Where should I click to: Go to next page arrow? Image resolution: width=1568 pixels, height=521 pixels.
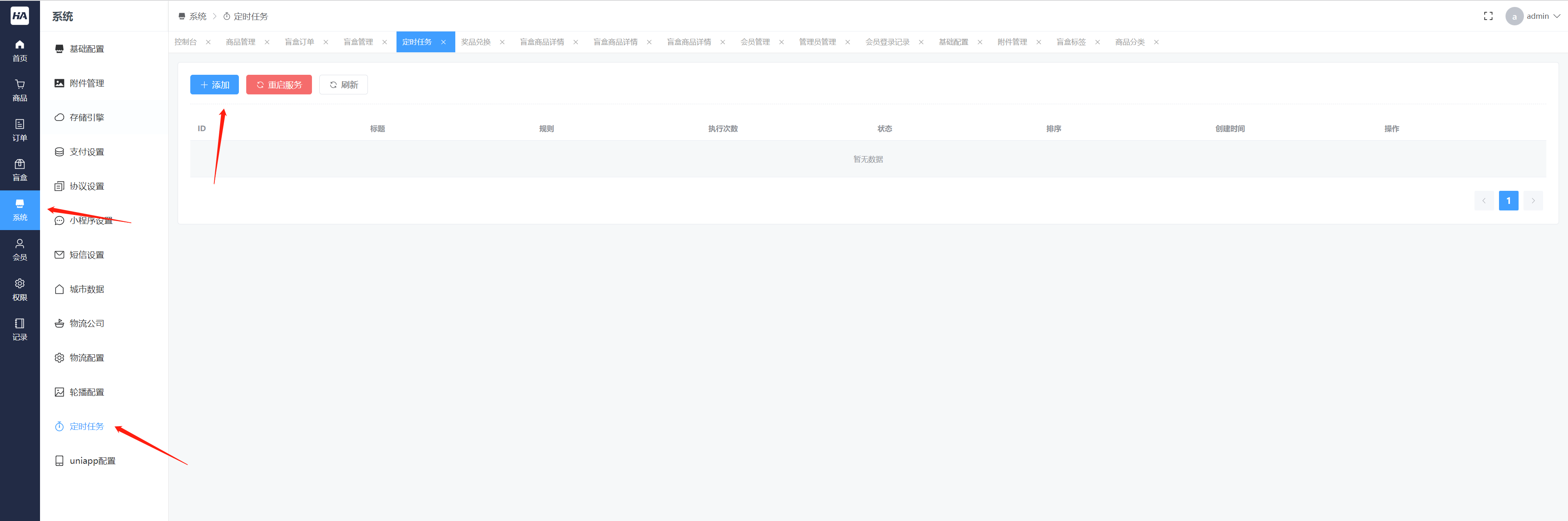(x=1533, y=201)
